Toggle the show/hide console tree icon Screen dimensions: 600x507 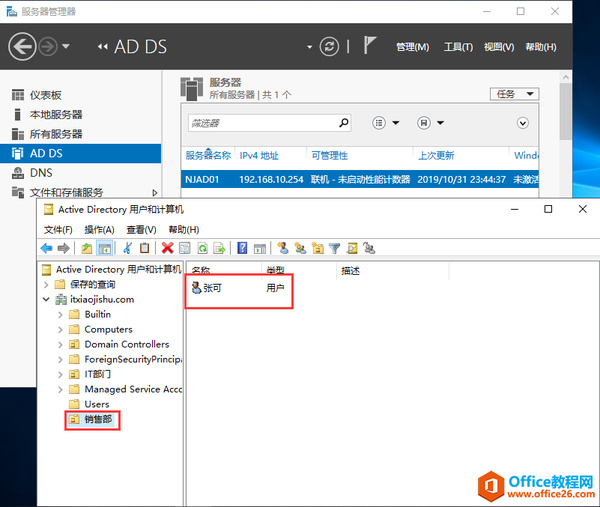click(104, 248)
